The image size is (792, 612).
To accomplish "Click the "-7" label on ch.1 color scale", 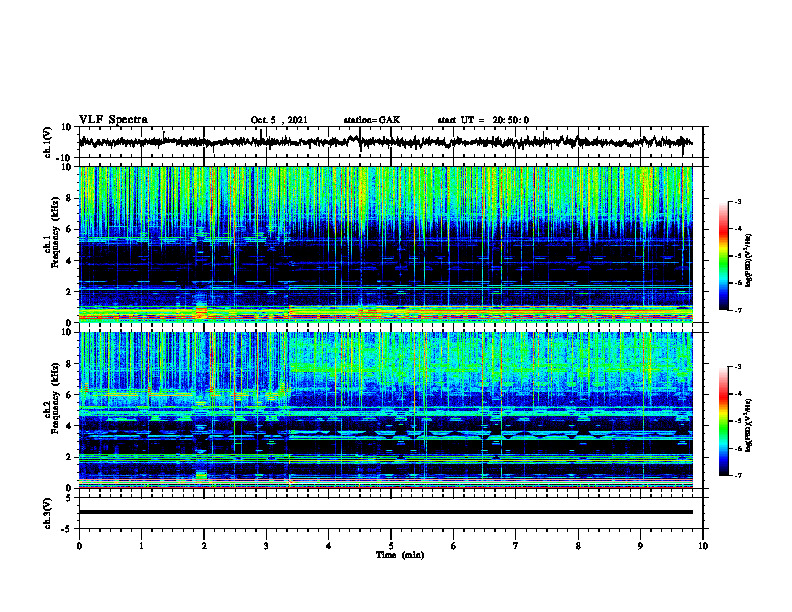I will tap(737, 310).
